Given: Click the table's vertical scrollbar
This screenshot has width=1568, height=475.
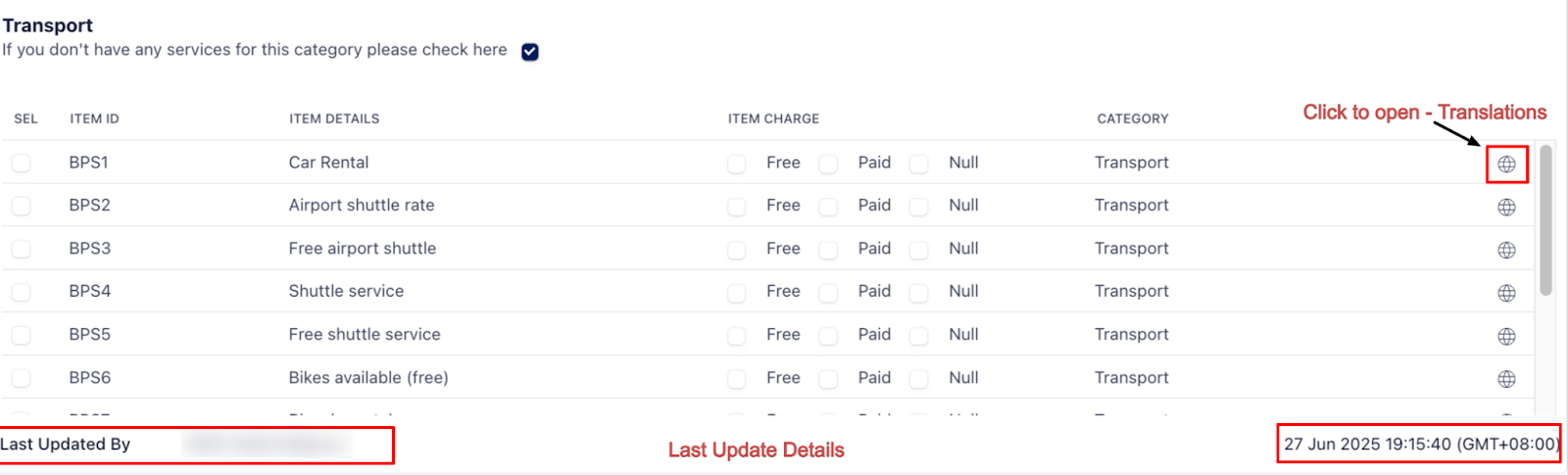Looking at the screenshot, I should click(x=1545, y=220).
